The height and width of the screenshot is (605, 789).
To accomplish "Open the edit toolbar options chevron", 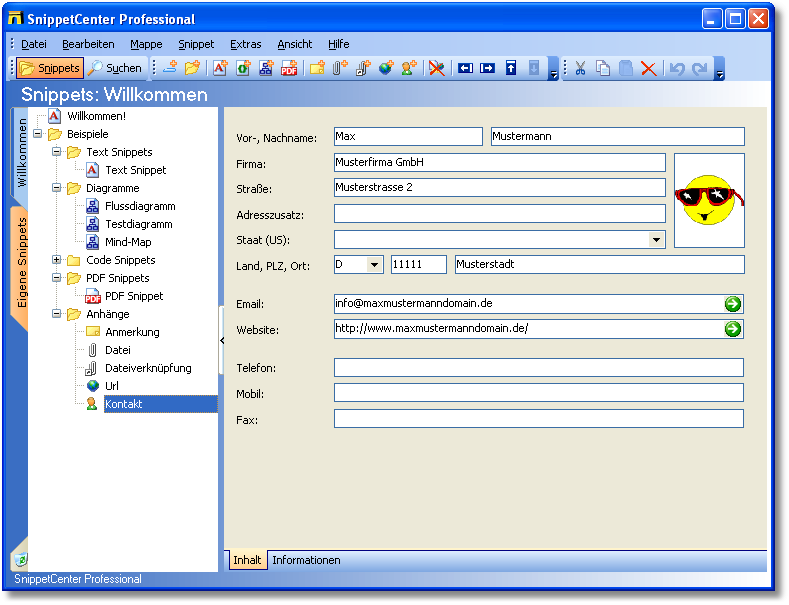I will 720,68.
